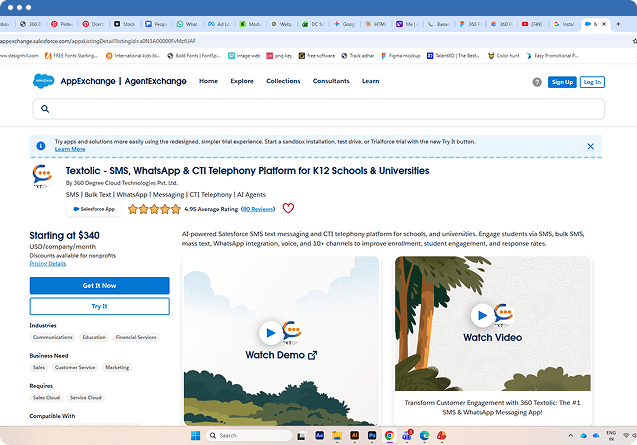Open the Learn nav item

370,81
